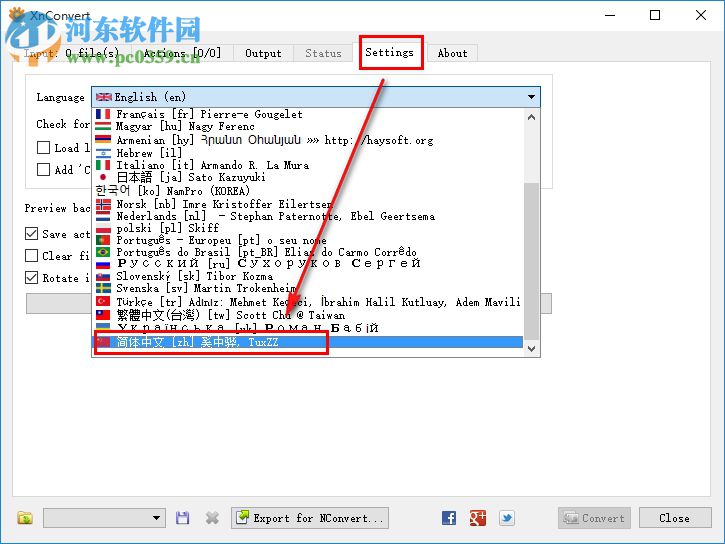The image size is (725, 544).
Task: Click the UK flag in language box
Action: click(x=104, y=97)
